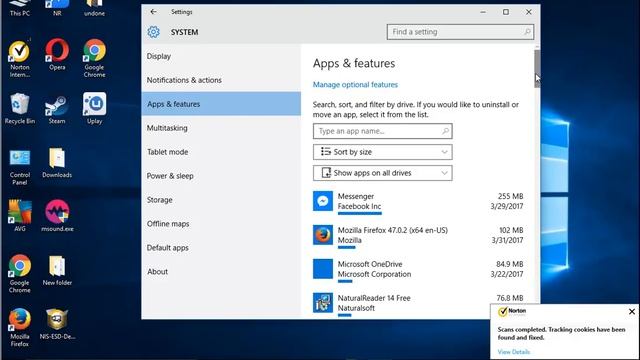Image resolution: width=640 pixels, height=360 pixels.
Task: Click the Settings gear icon beside SYSTEM
Action: (x=153, y=32)
